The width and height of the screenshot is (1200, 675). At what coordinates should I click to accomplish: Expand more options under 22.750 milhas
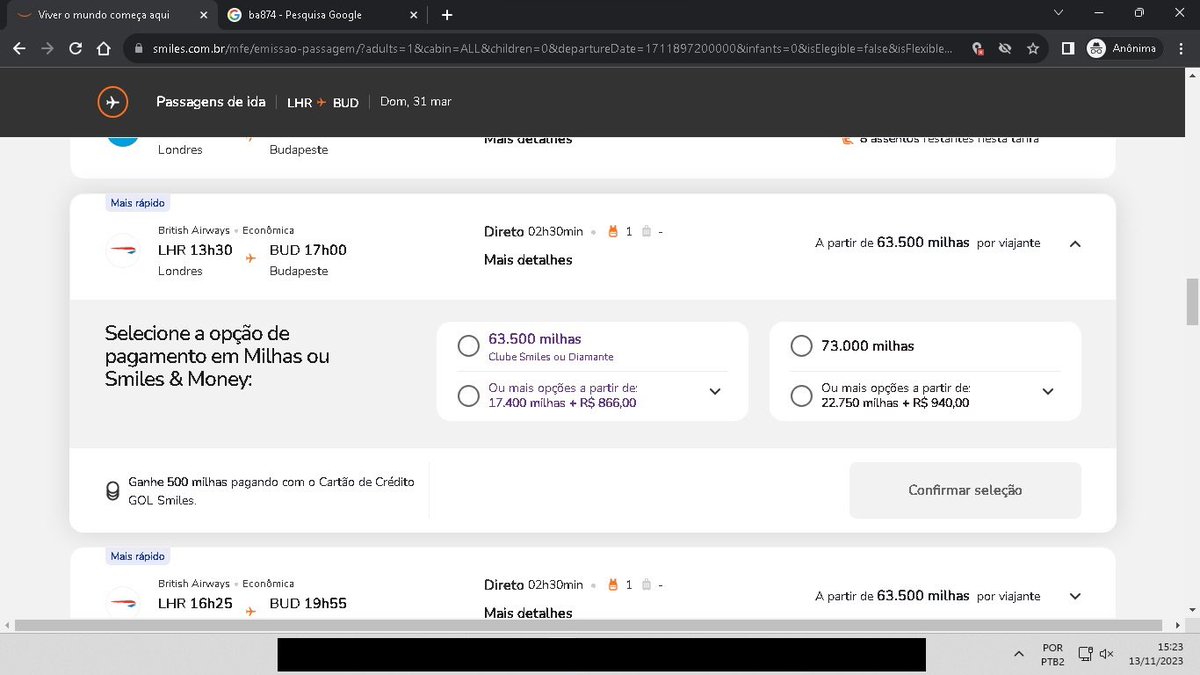[x=1048, y=392]
